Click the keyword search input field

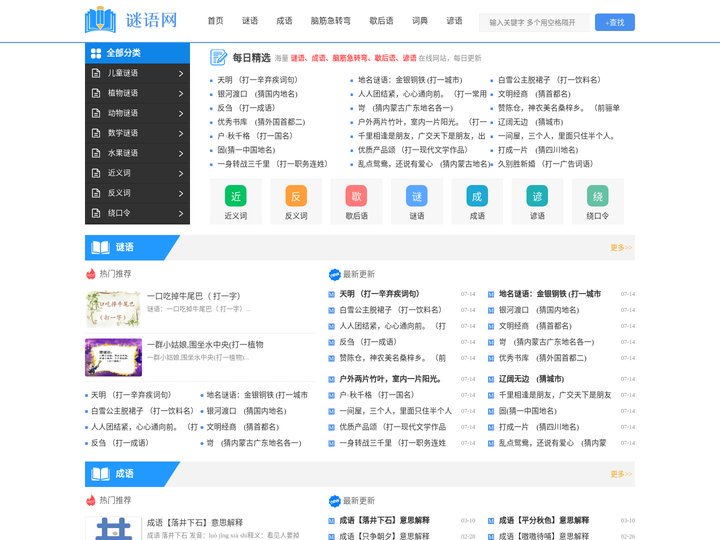(x=534, y=22)
